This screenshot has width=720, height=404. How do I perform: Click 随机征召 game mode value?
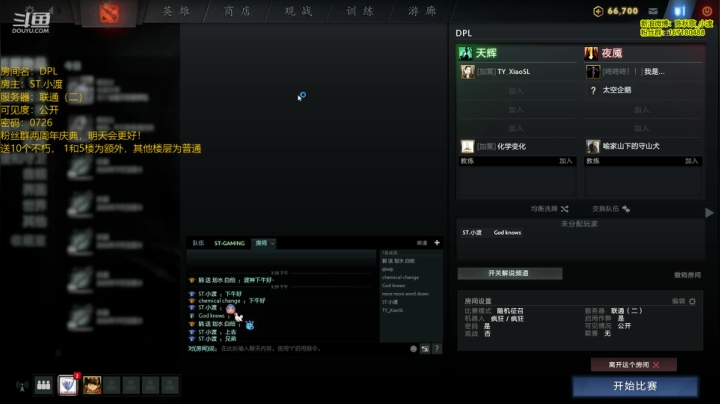click(x=510, y=311)
